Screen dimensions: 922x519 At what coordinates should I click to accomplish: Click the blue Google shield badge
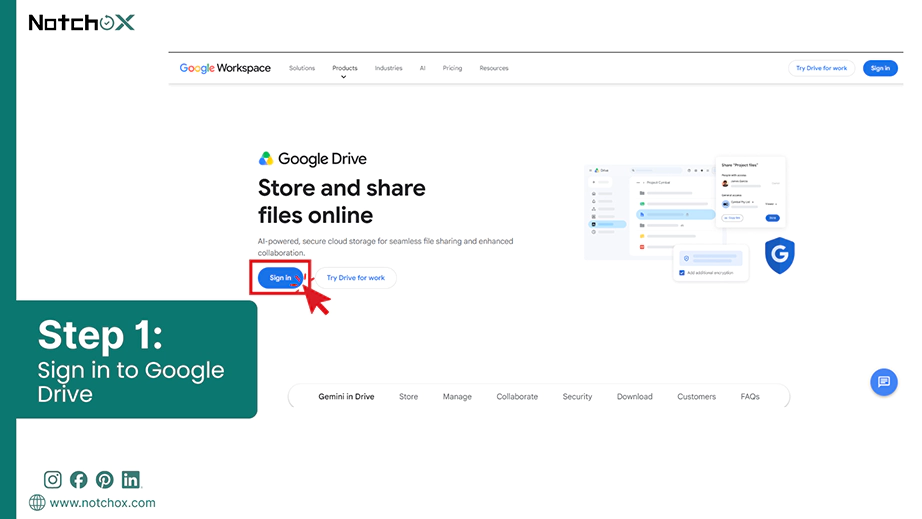(780, 255)
